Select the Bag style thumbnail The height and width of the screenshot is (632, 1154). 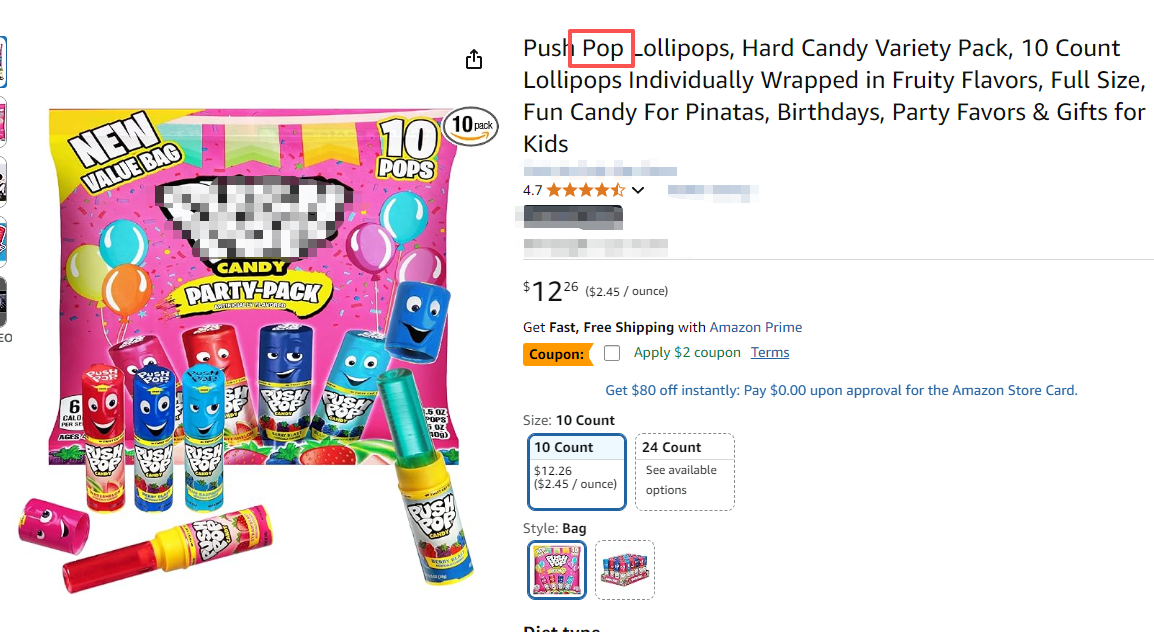click(557, 569)
